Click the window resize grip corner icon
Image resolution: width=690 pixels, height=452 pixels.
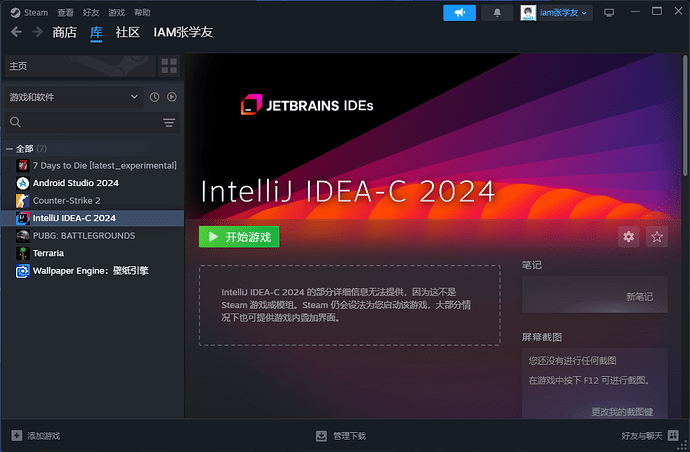(683, 445)
